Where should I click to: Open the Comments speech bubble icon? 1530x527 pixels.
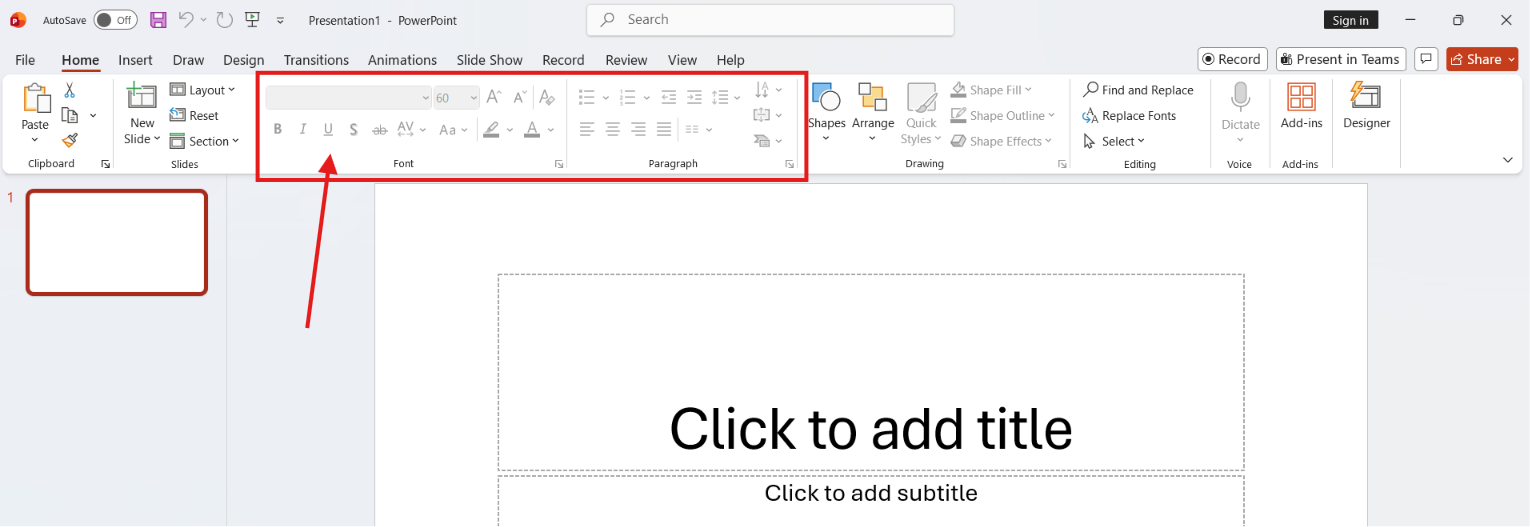[x=1427, y=59]
